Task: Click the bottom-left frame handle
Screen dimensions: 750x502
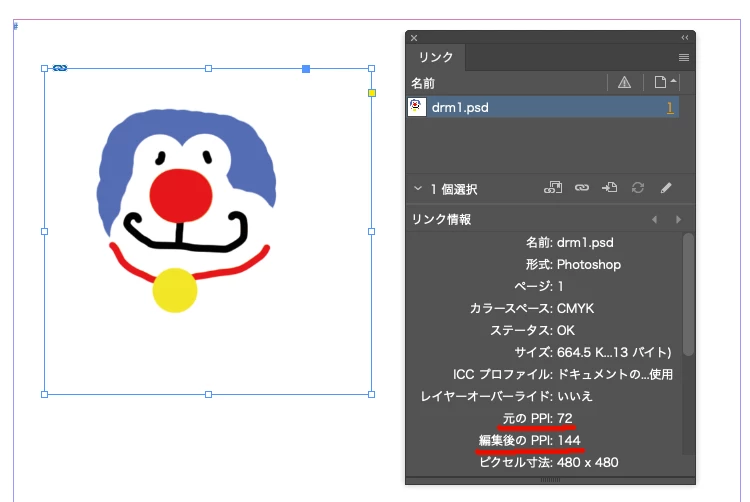Action: pos(44,394)
